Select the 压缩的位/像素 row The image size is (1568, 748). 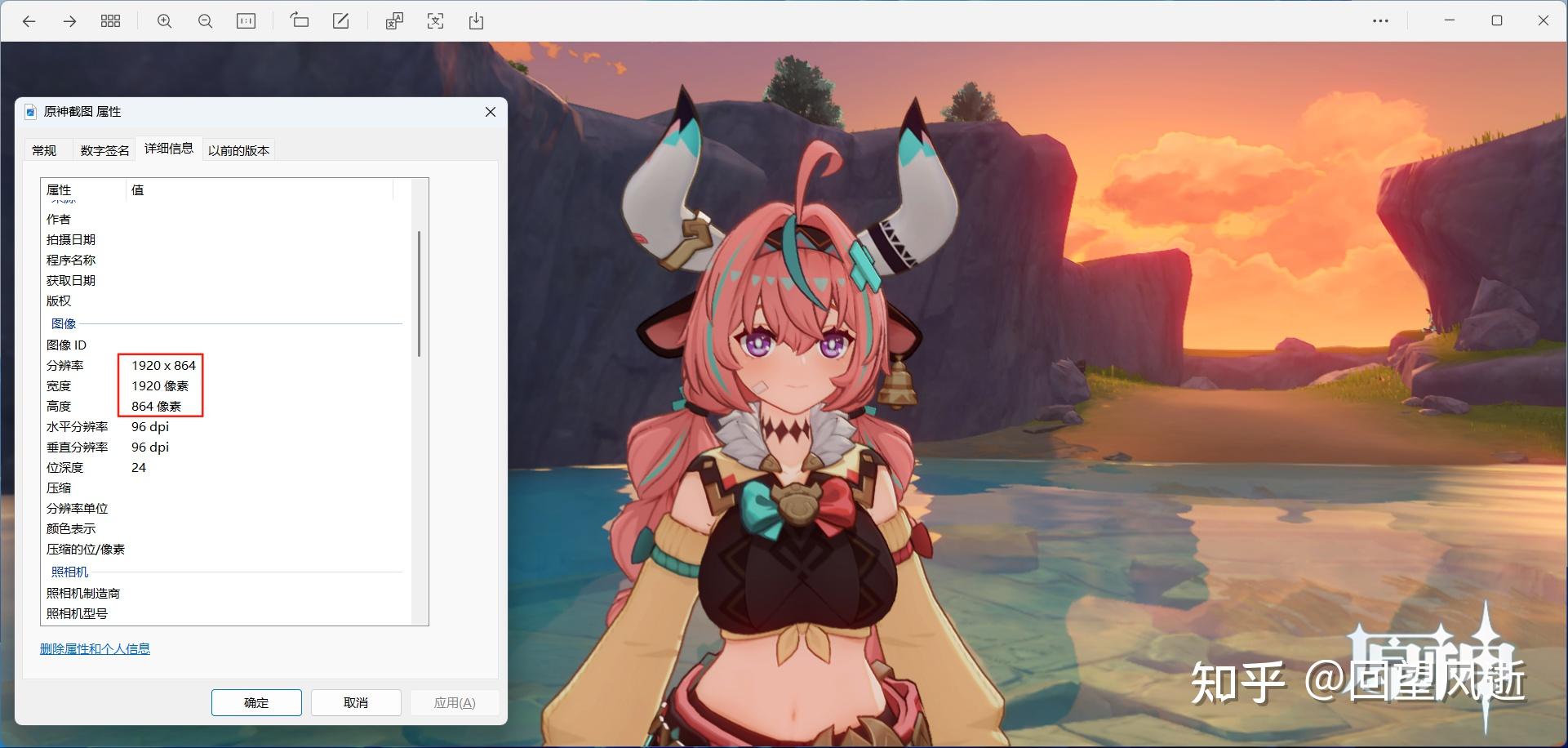click(x=226, y=549)
